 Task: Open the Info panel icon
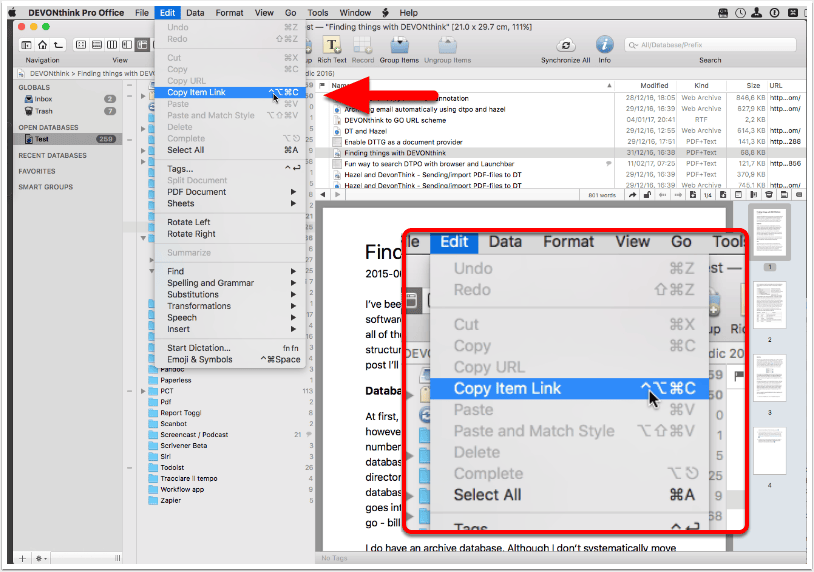pyautogui.click(x=604, y=45)
